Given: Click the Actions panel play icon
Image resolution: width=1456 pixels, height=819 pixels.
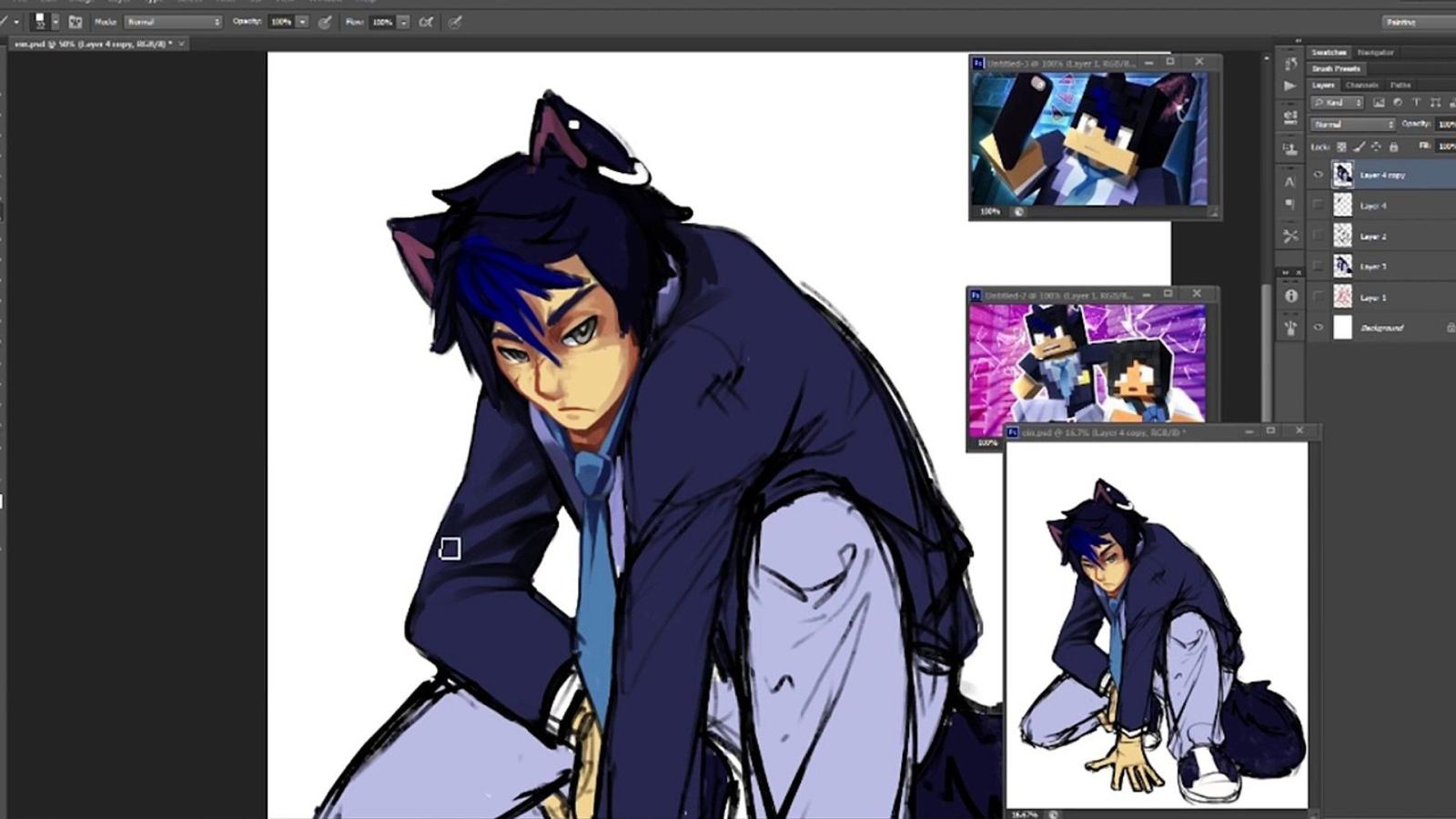Looking at the screenshot, I should pos(1289,85).
